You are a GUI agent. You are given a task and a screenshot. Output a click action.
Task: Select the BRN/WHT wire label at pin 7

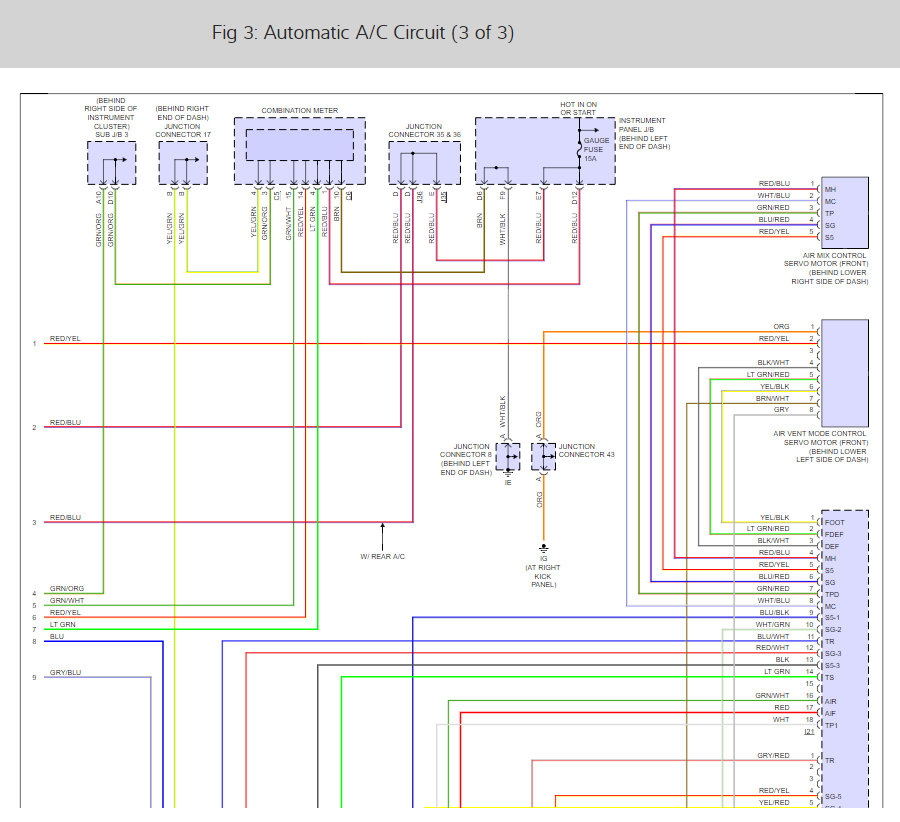[x=773, y=398]
